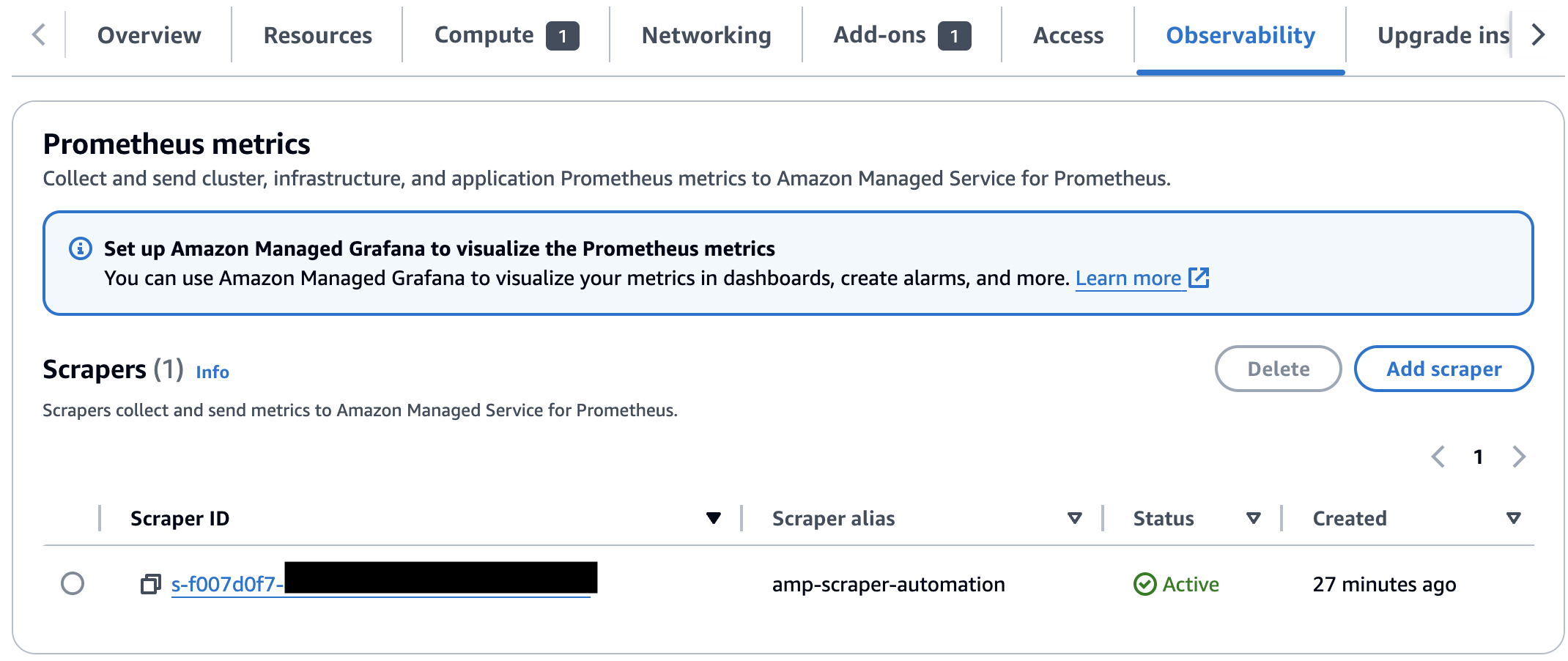Screen dimensions: 1568x661
Task: Click the info icon in the Grafana banner
Action: 79,248
